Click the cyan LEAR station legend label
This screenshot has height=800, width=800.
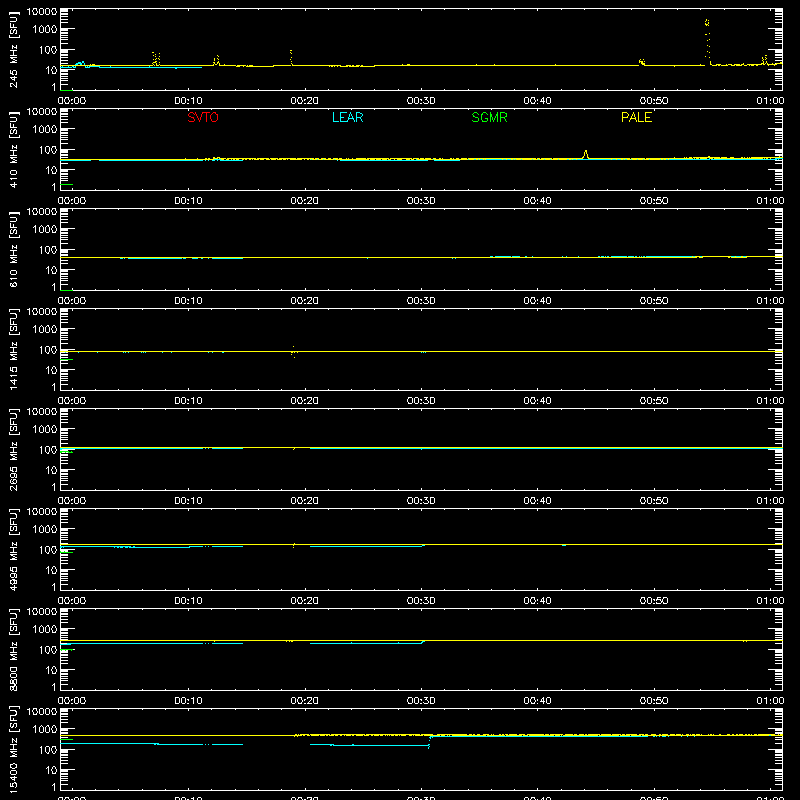click(347, 117)
